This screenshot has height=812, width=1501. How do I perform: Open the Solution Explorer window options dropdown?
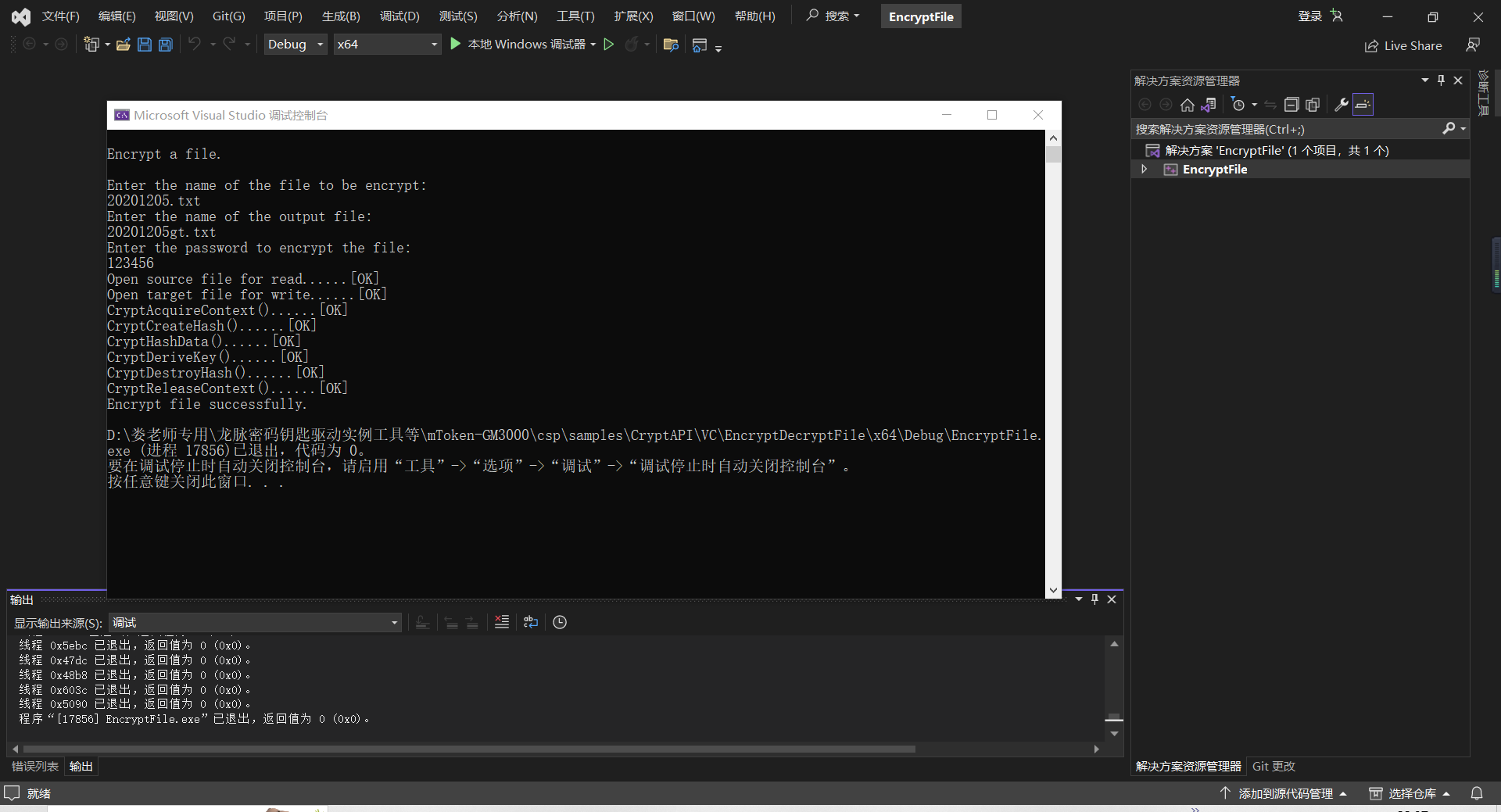(x=1425, y=80)
